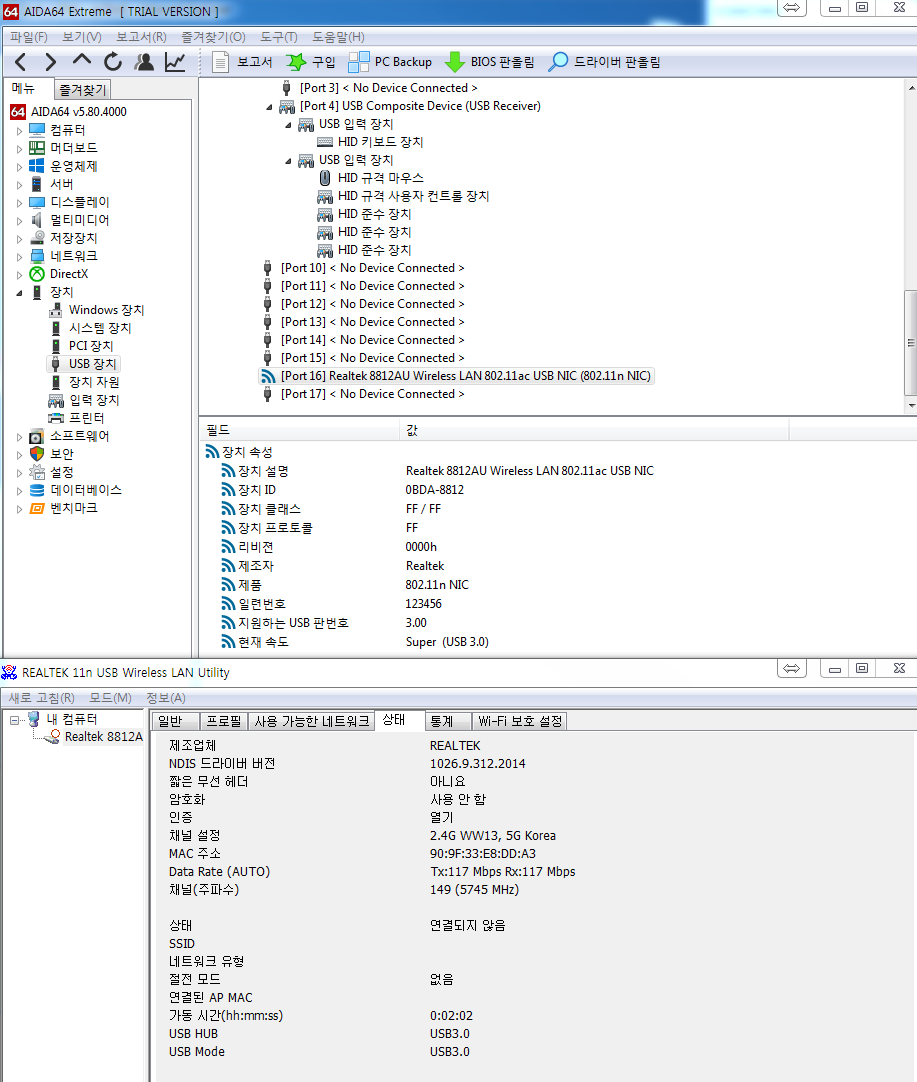The width and height of the screenshot is (917, 1082).
Task: Click the 필드 column header
Action: pyautogui.click(x=299, y=430)
